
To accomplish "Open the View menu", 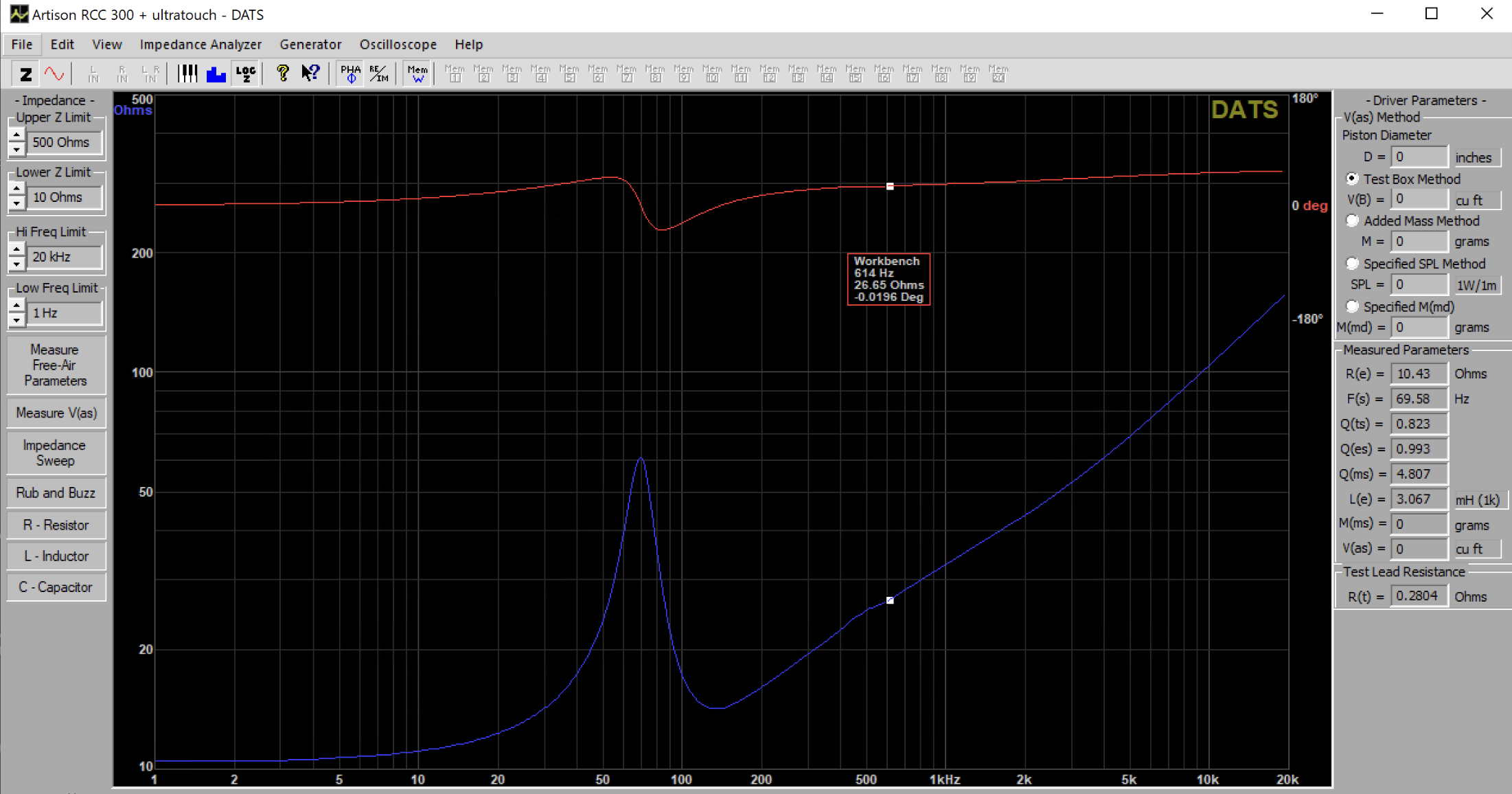I will (107, 45).
